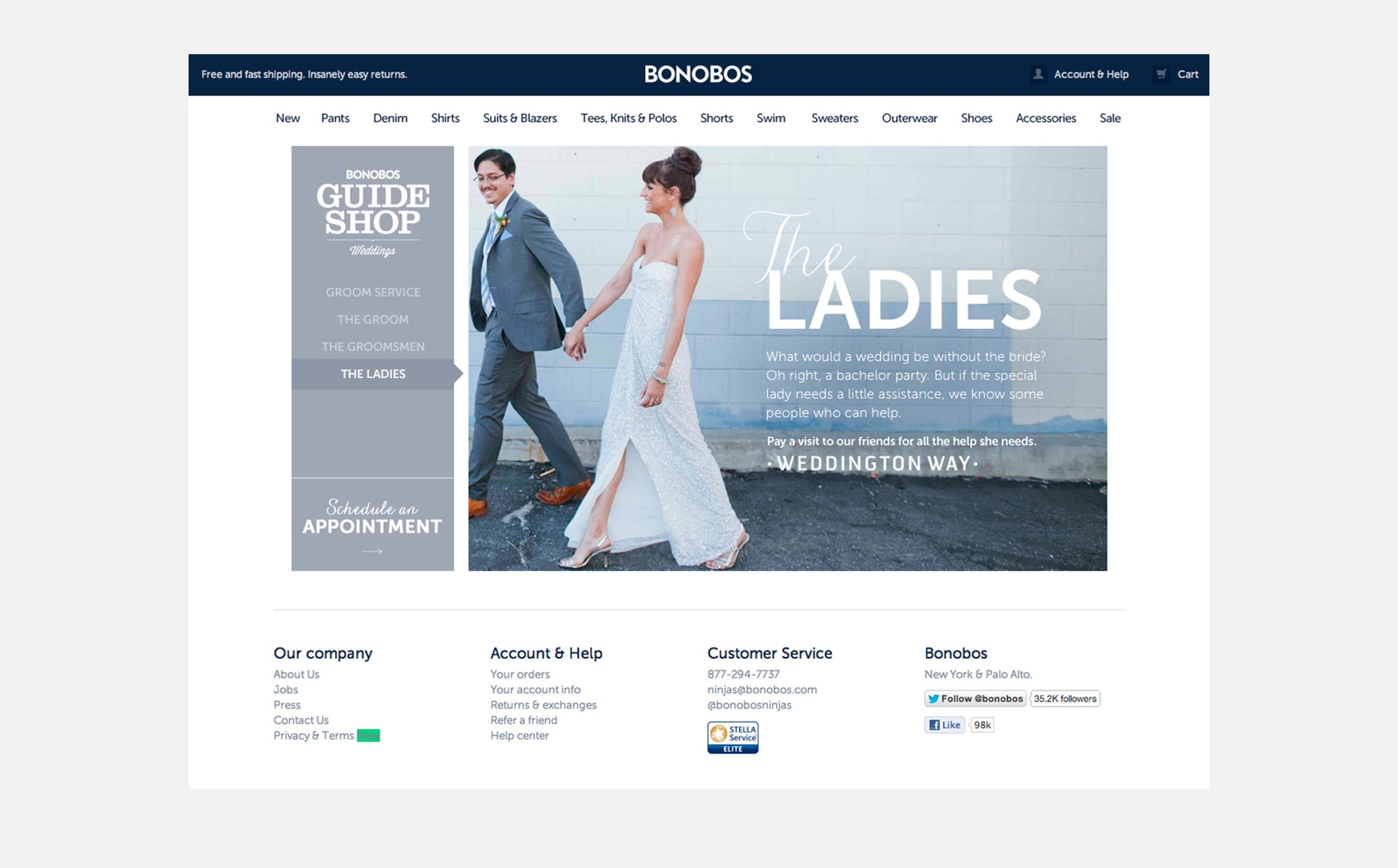Open Privacy & Terms footer link
The width and height of the screenshot is (1398, 868).
pyautogui.click(x=314, y=735)
